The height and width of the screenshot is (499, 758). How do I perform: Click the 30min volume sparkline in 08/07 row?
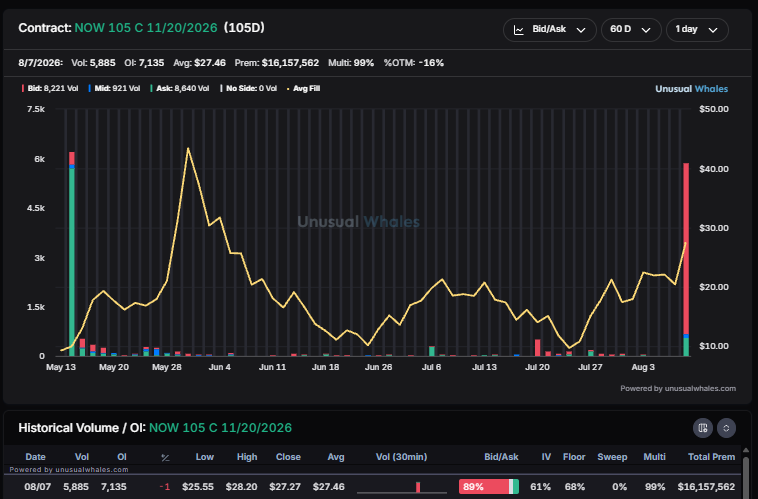402,487
